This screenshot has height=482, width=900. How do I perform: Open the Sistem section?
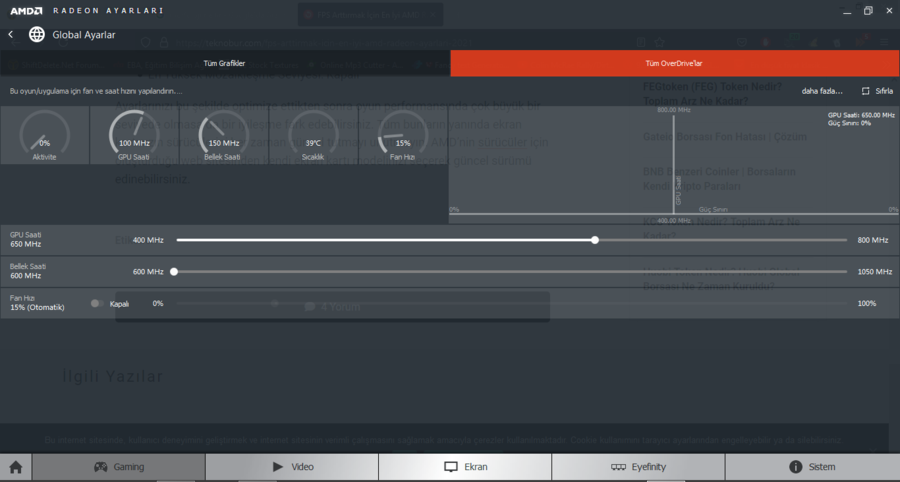click(812, 467)
